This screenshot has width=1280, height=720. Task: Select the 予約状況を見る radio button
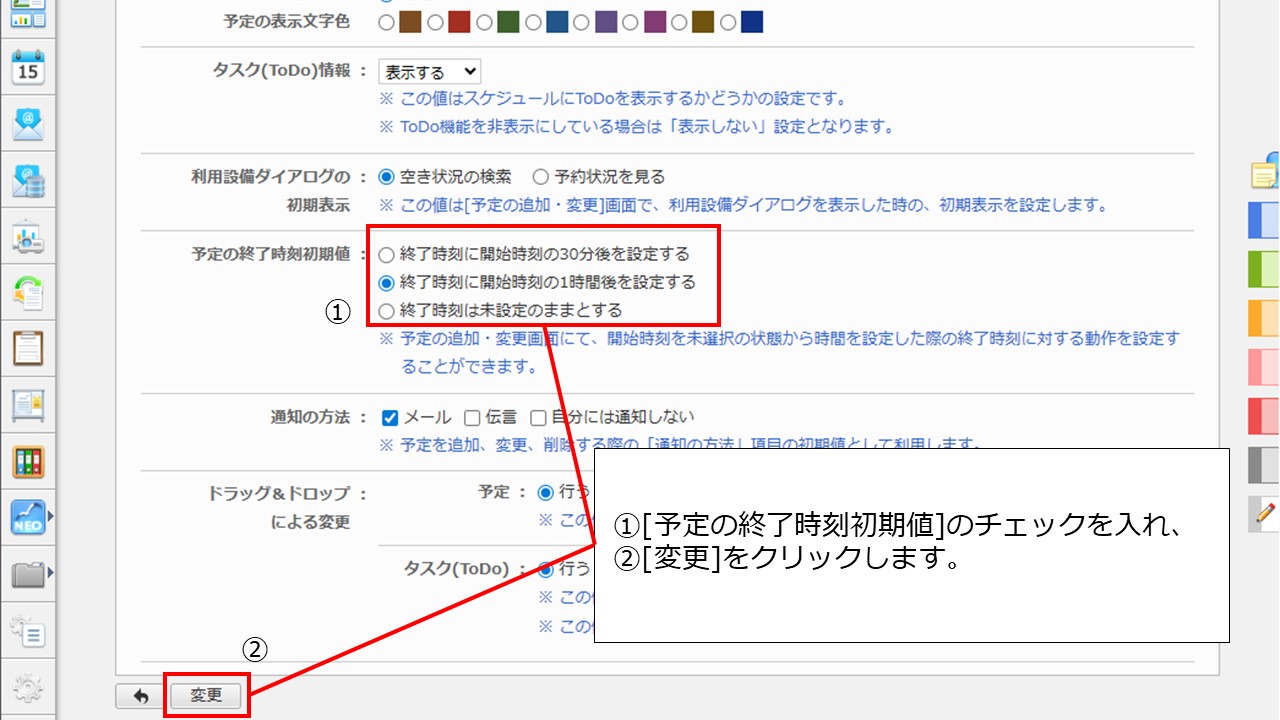tap(541, 177)
